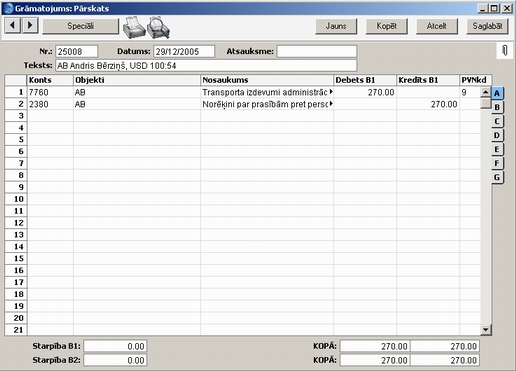The height and width of the screenshot is (371, 516).
Task: Click Starpība B1 value field
Action: tap(115, 346)
